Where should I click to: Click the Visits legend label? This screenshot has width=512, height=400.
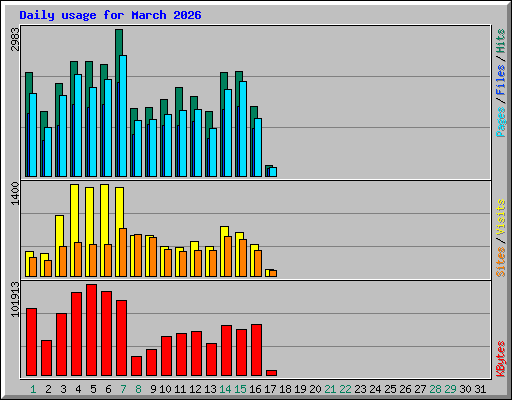(501, 217)
